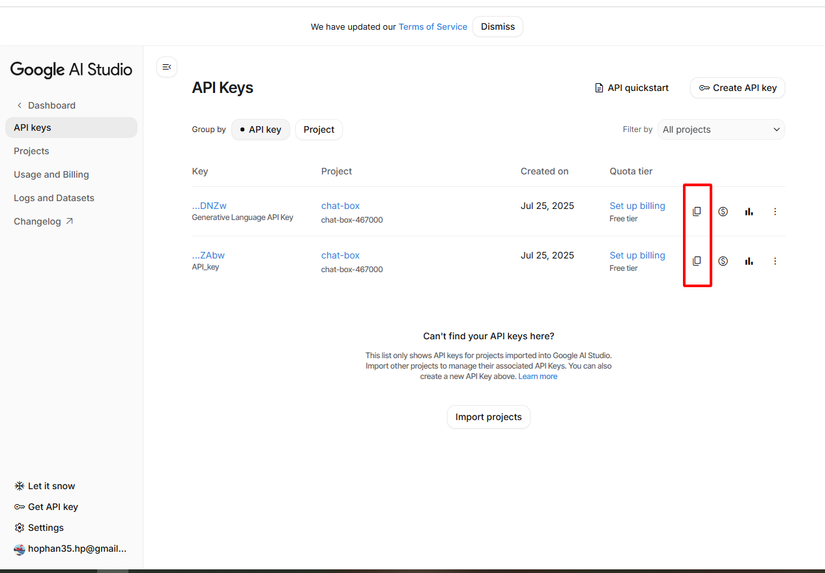Click Generative Language API Key label
The height and width of the screenshot is (573, 825).
(x=243, y=217)
